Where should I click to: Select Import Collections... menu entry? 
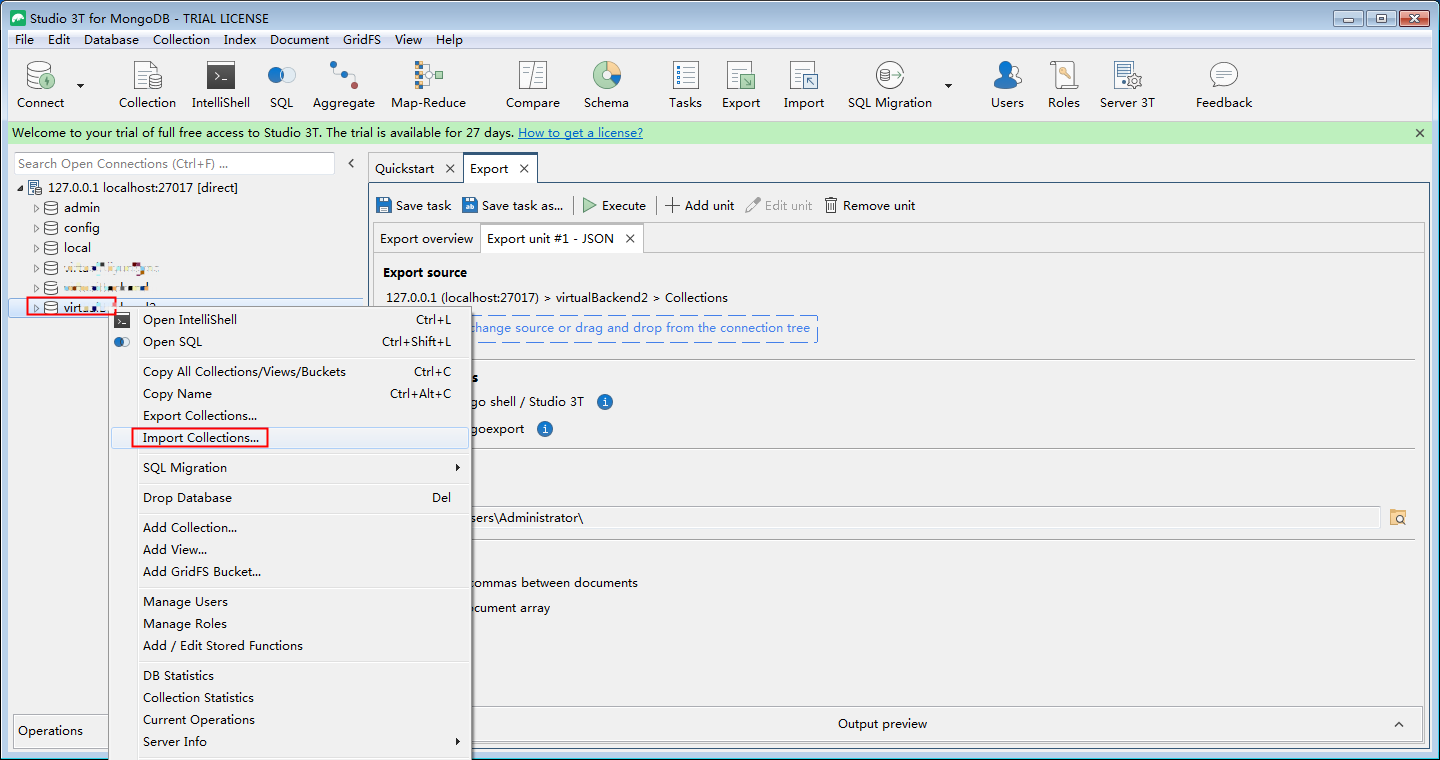click(x=290, y=438)
